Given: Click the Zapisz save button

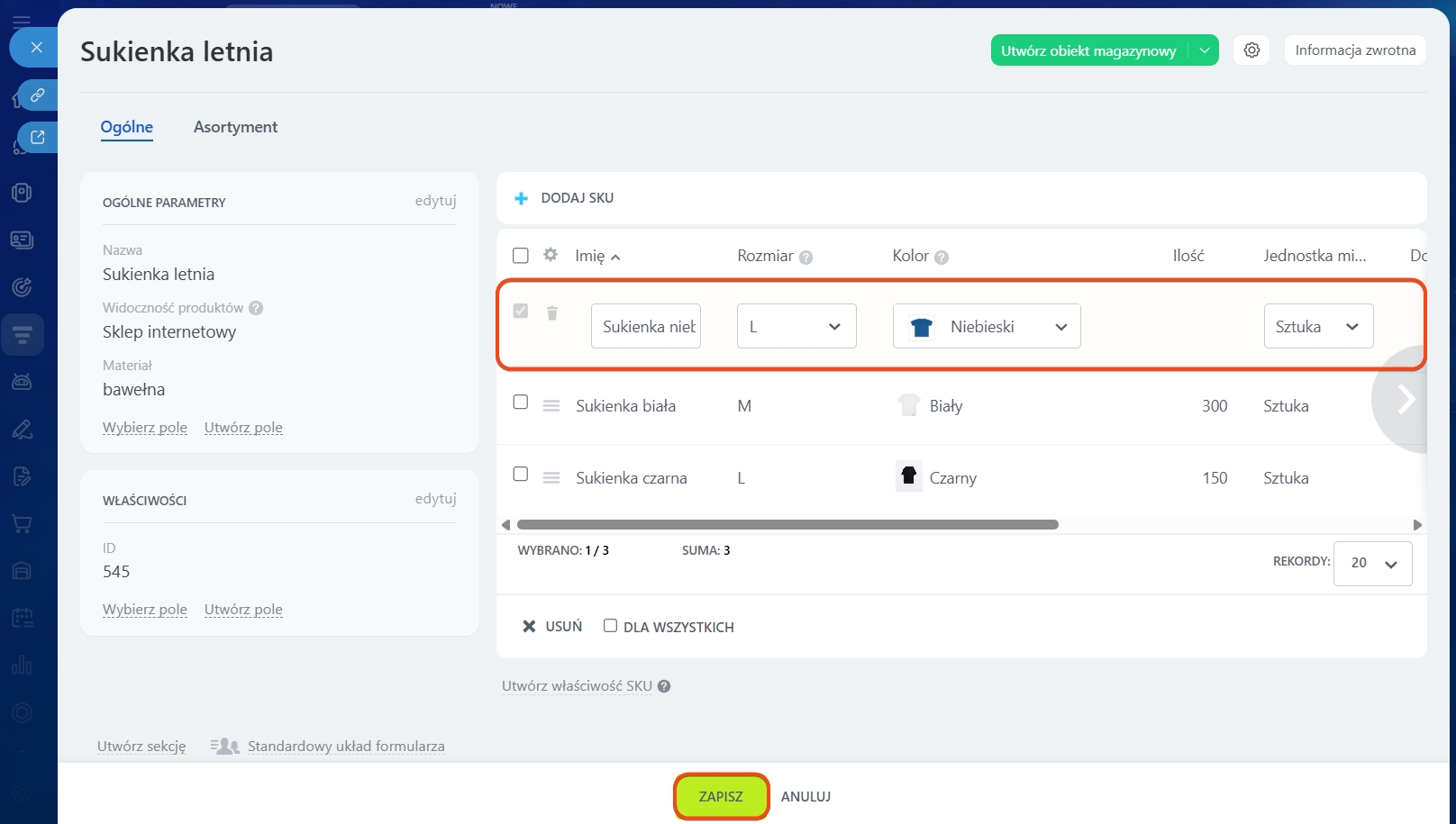Looking at the screenshot, I should (x=721, y=796).
